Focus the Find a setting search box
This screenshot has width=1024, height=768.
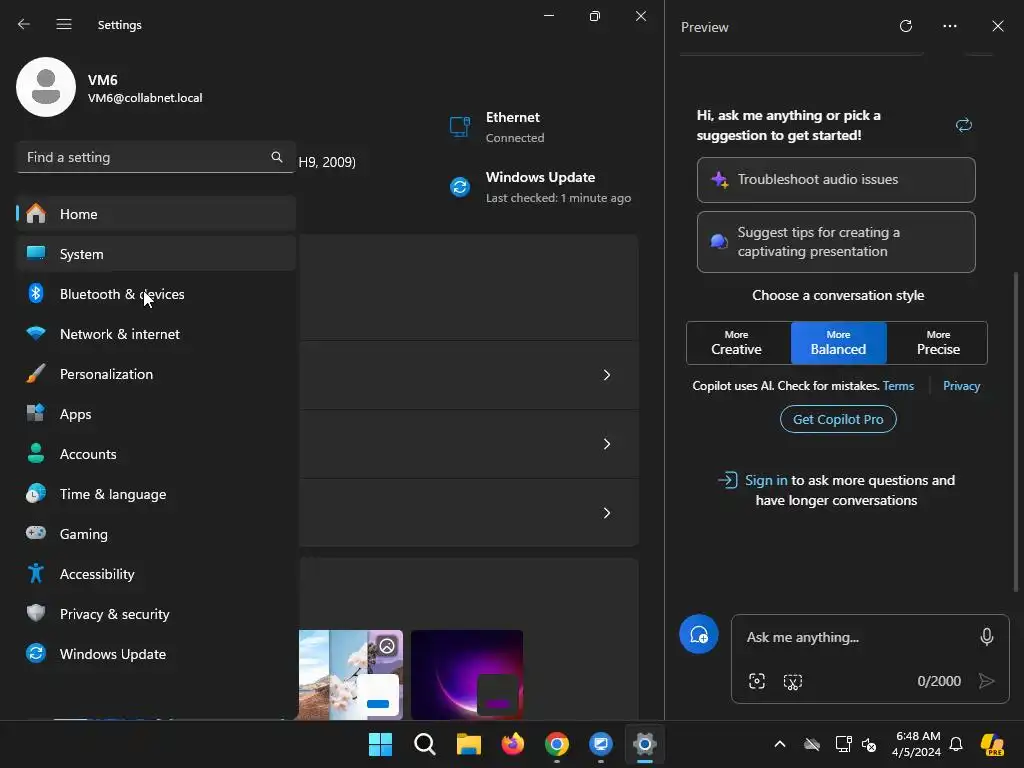[x=155, y=157]
